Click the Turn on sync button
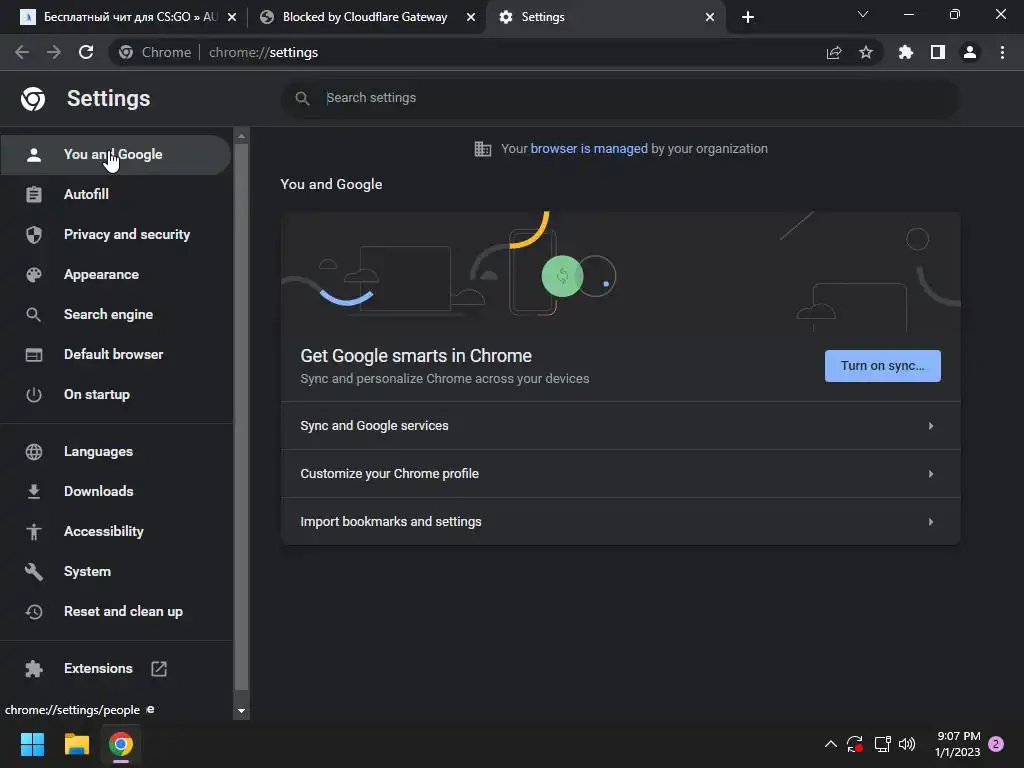The height and width of the screenshot is (768, 1024). point(882,366)
